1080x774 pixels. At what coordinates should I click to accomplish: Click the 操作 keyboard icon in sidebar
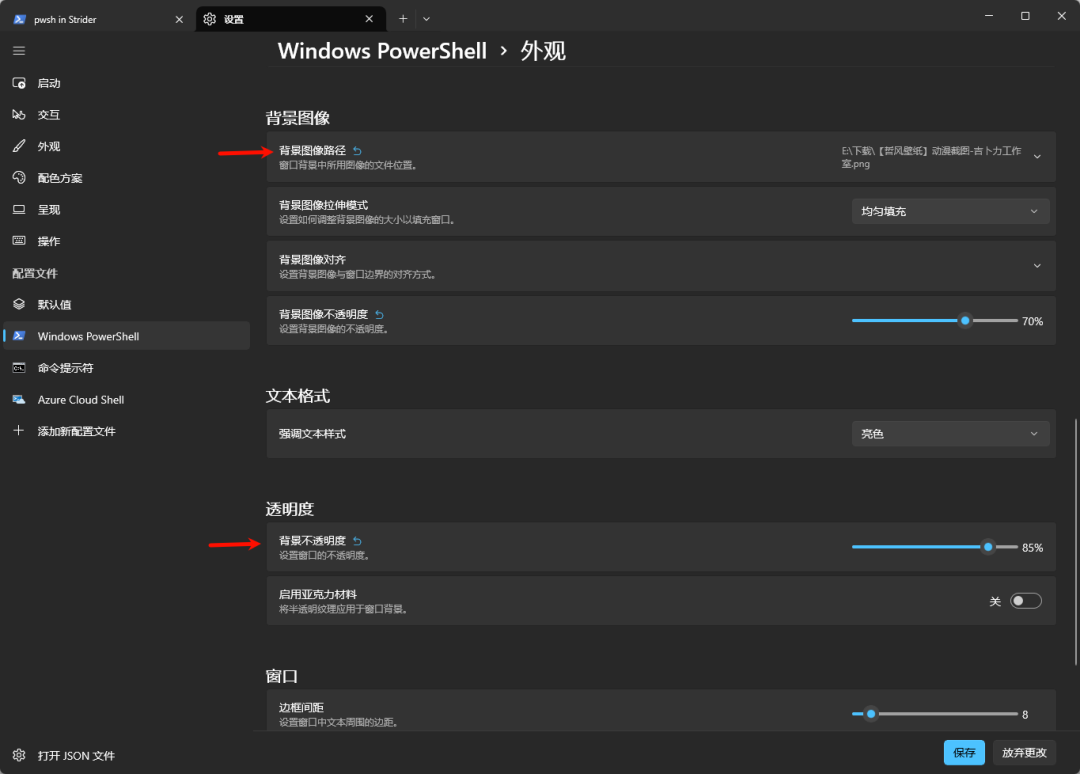tap(19, 241)
